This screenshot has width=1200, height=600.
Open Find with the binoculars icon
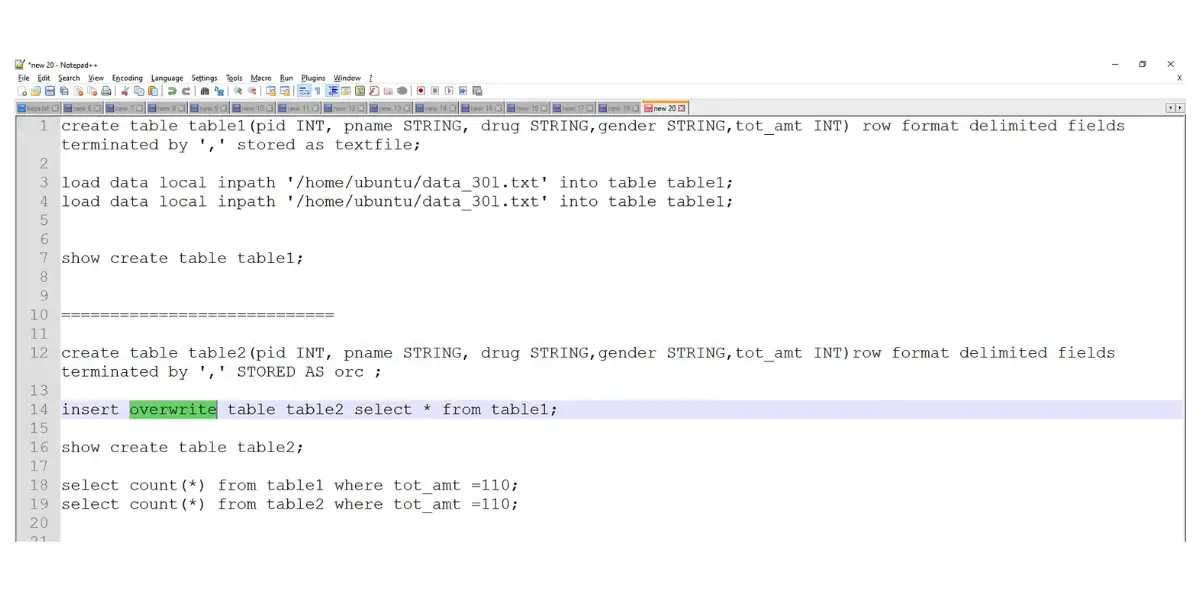(205, 90)
